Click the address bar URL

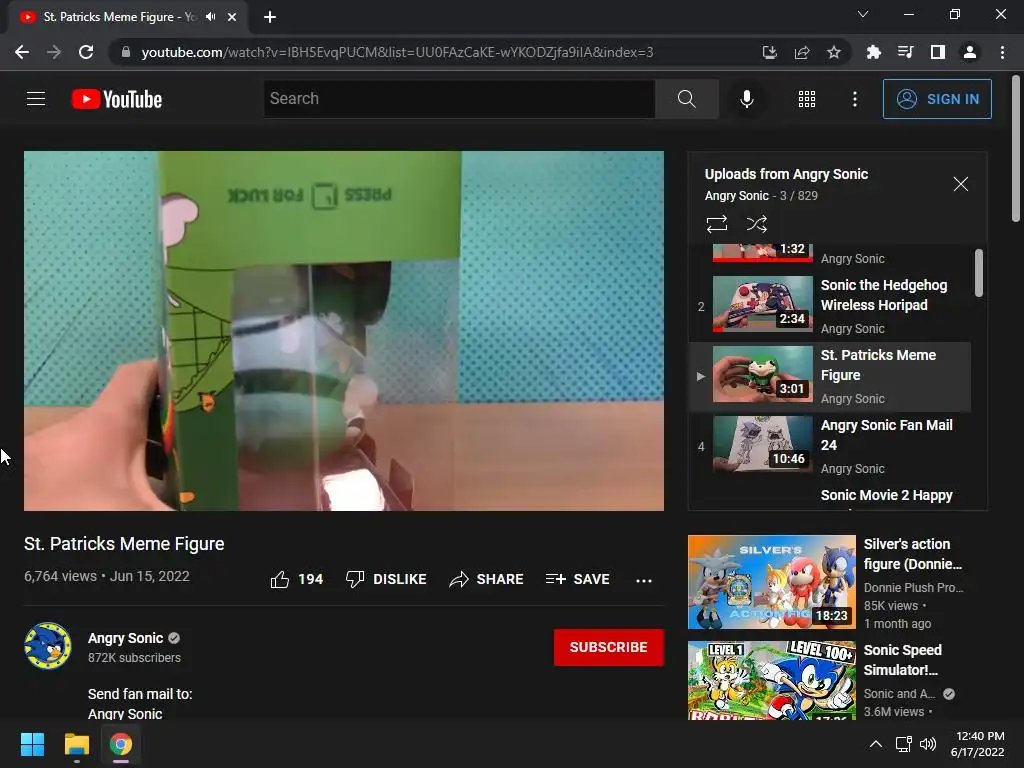397,52
